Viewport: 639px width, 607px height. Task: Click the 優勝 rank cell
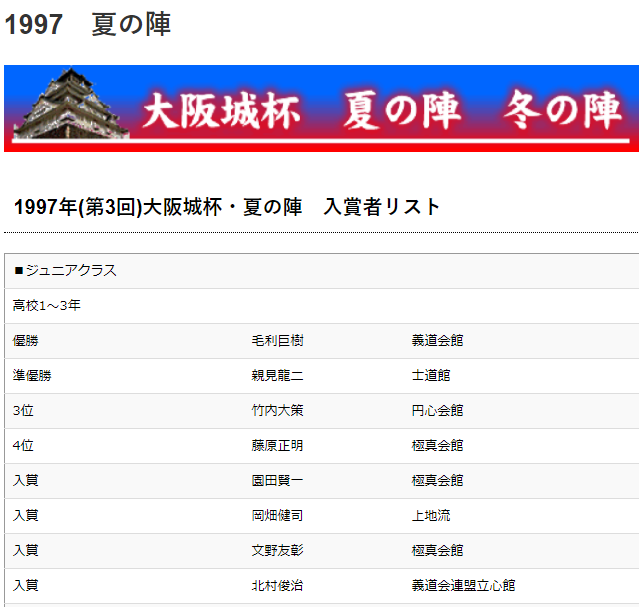pos(25,340)
